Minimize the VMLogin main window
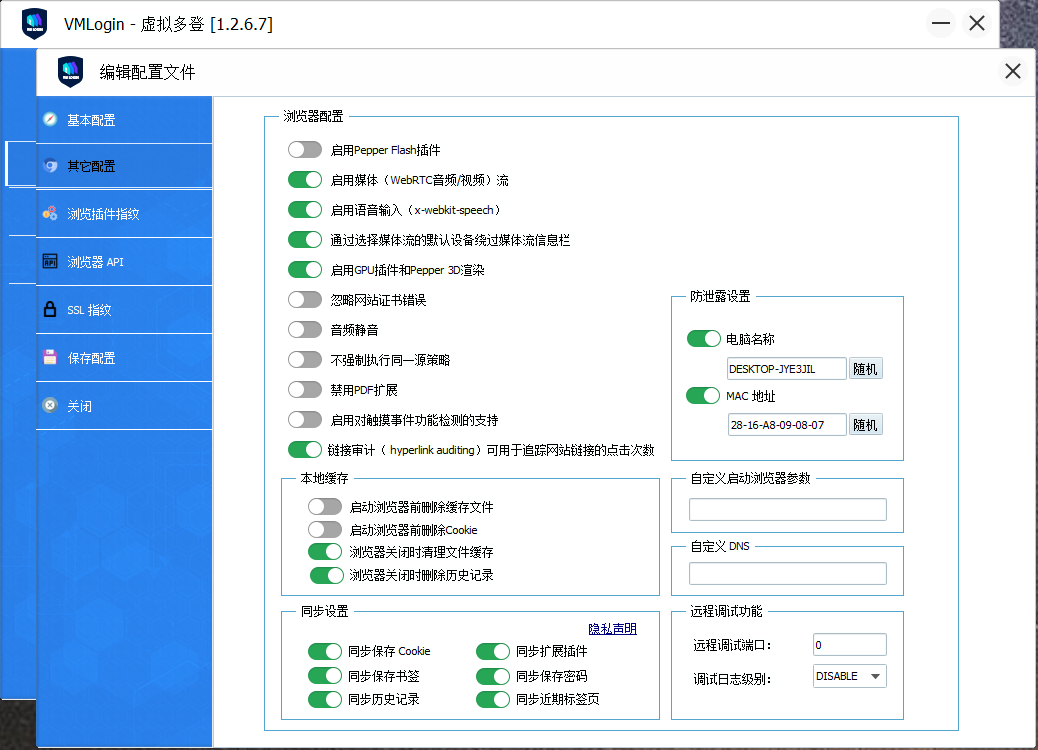This screenshot has height=750, width=1038. (941, 24)
